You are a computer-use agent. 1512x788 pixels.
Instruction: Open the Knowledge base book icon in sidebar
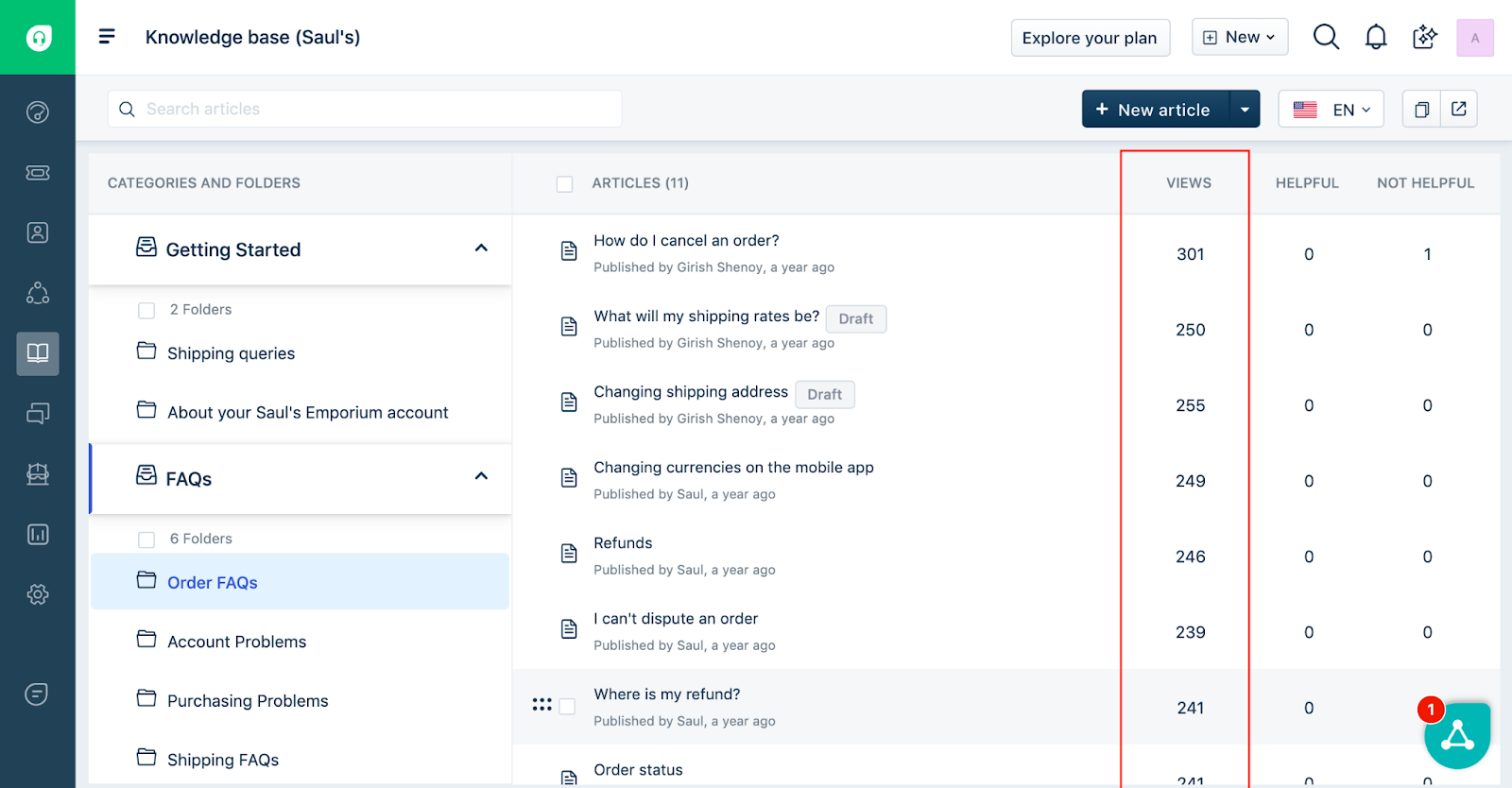[x=38, y=353]
